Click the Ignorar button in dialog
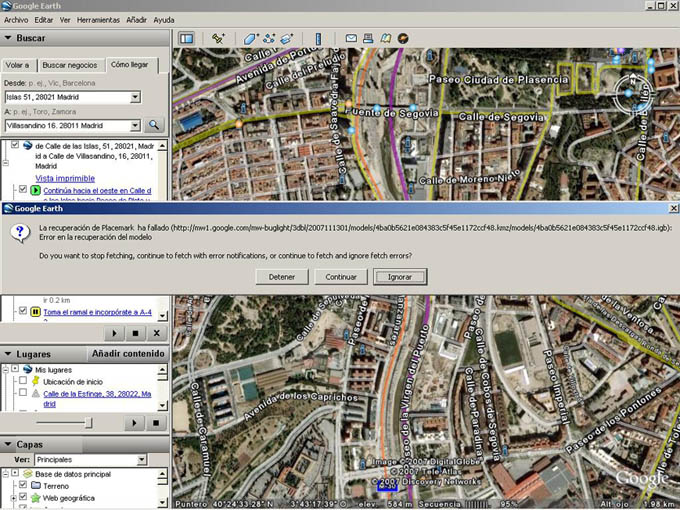The height and width of the screenshot is (510, 680). 400,277
